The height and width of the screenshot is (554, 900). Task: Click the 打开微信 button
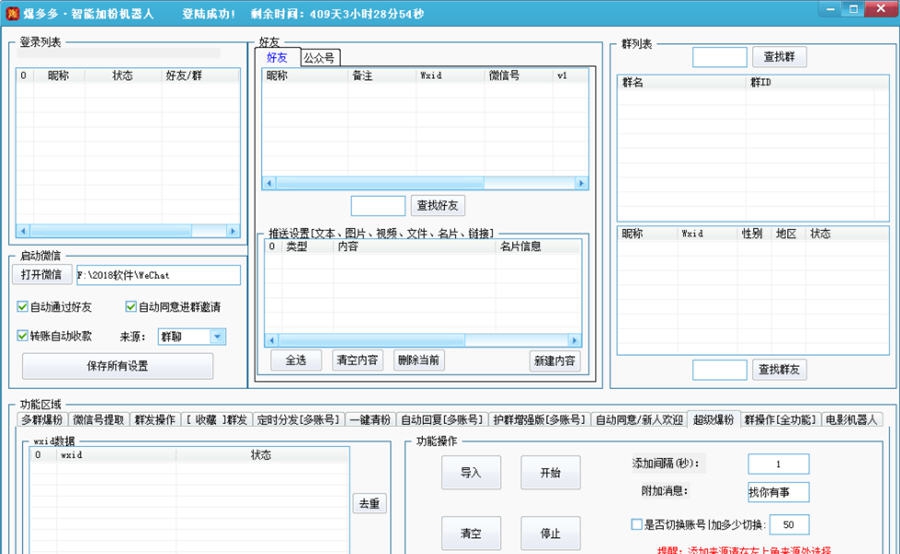41,274
